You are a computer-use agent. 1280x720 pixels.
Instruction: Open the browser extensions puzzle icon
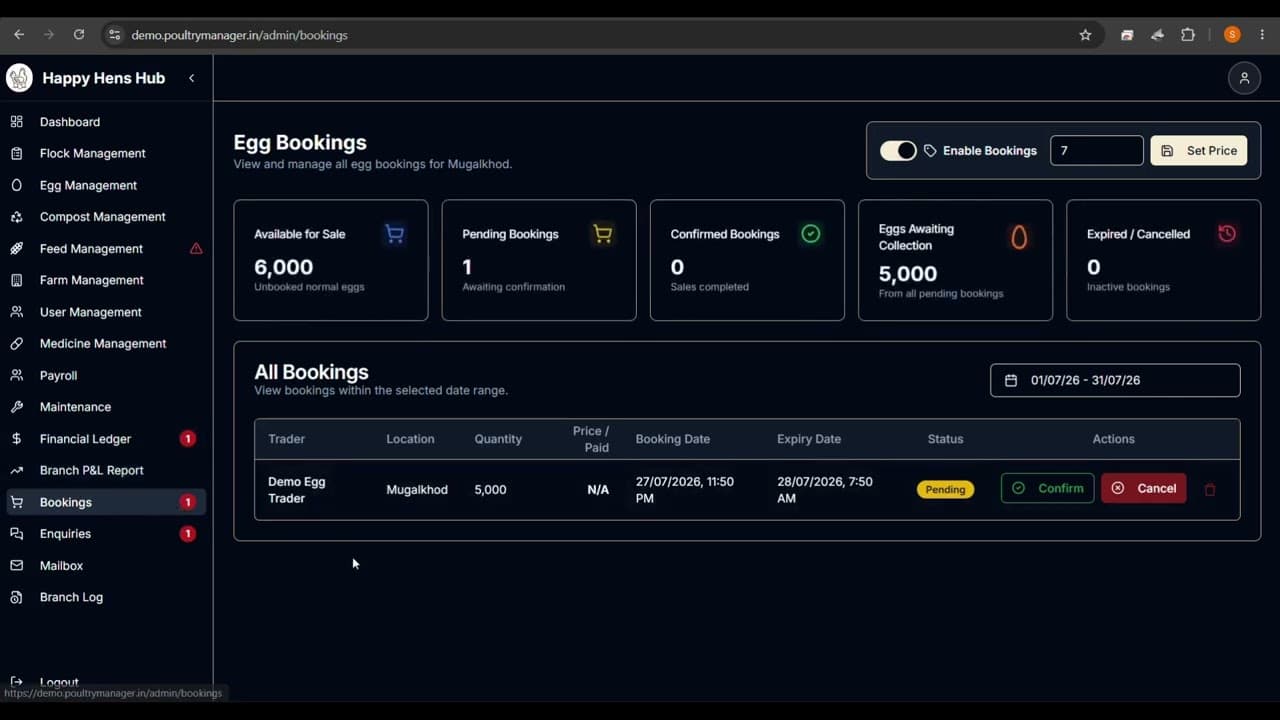point(1188,35)
